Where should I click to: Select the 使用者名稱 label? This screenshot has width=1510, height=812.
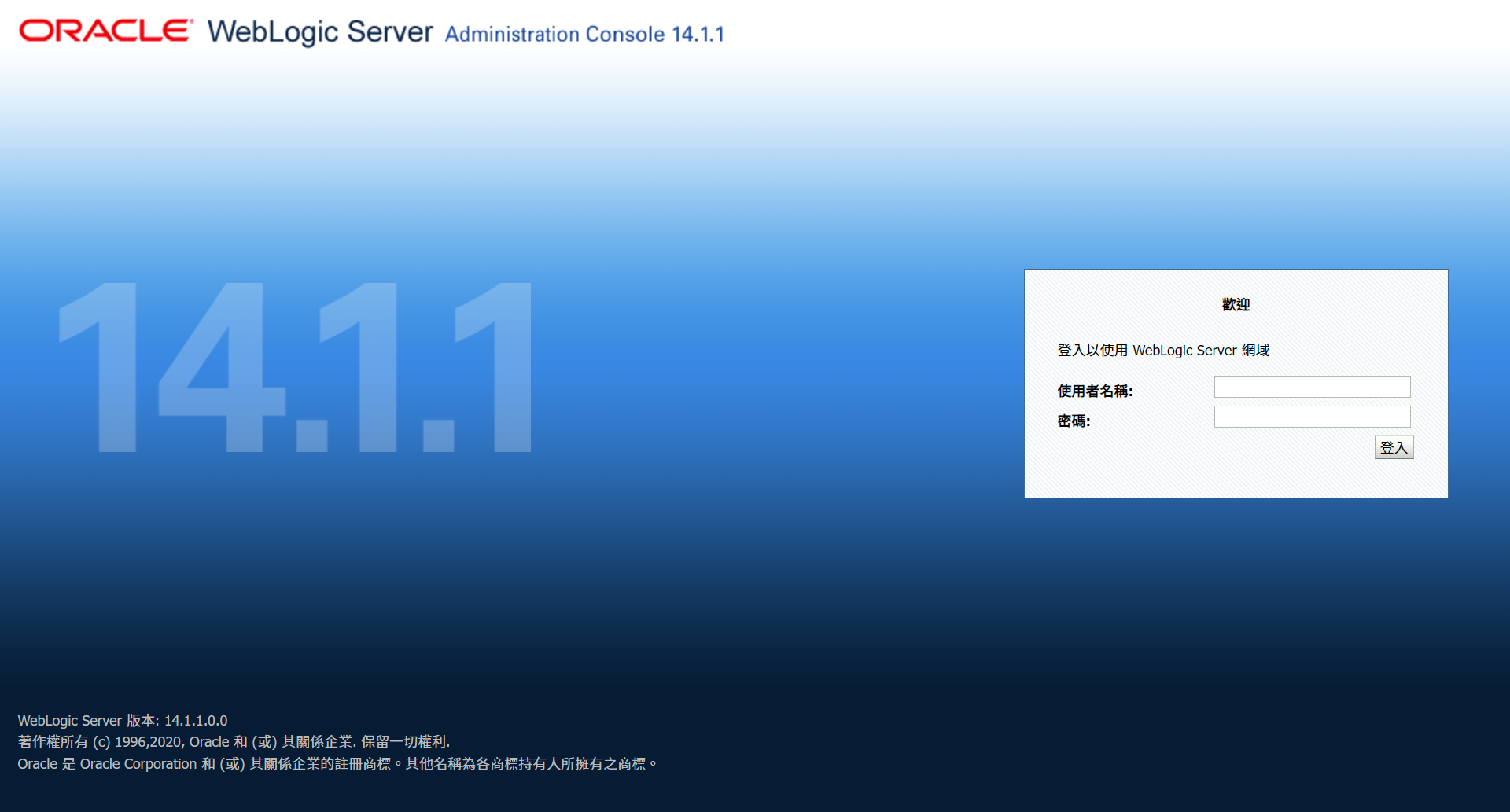pos(1094,391)
